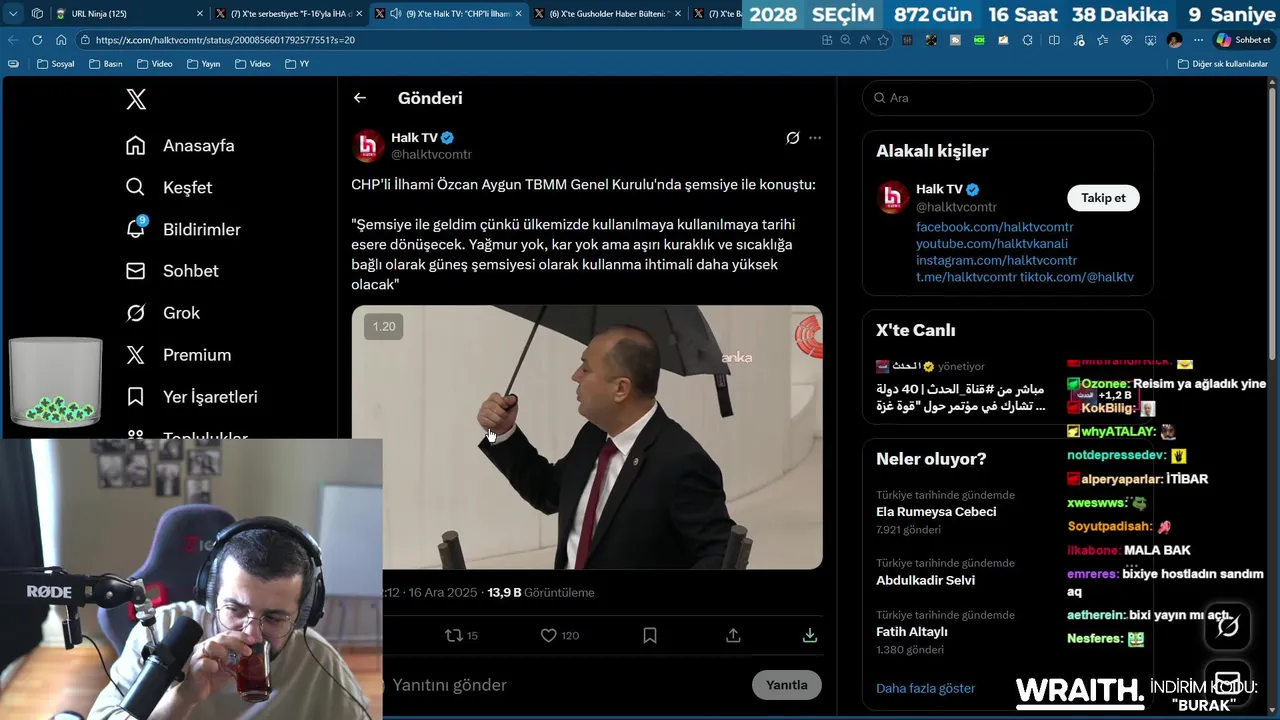Screen dimensions: 1280x720
Task: Click browser refresh button
Action: tap(37, 40)
